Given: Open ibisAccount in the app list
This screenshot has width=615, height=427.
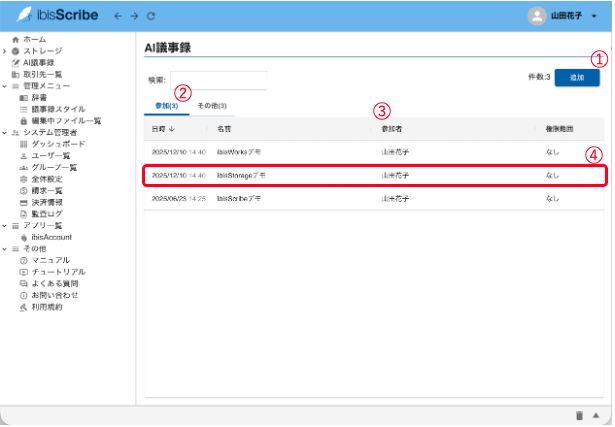Looking at the screenshot, I should [x=52, y=237].
